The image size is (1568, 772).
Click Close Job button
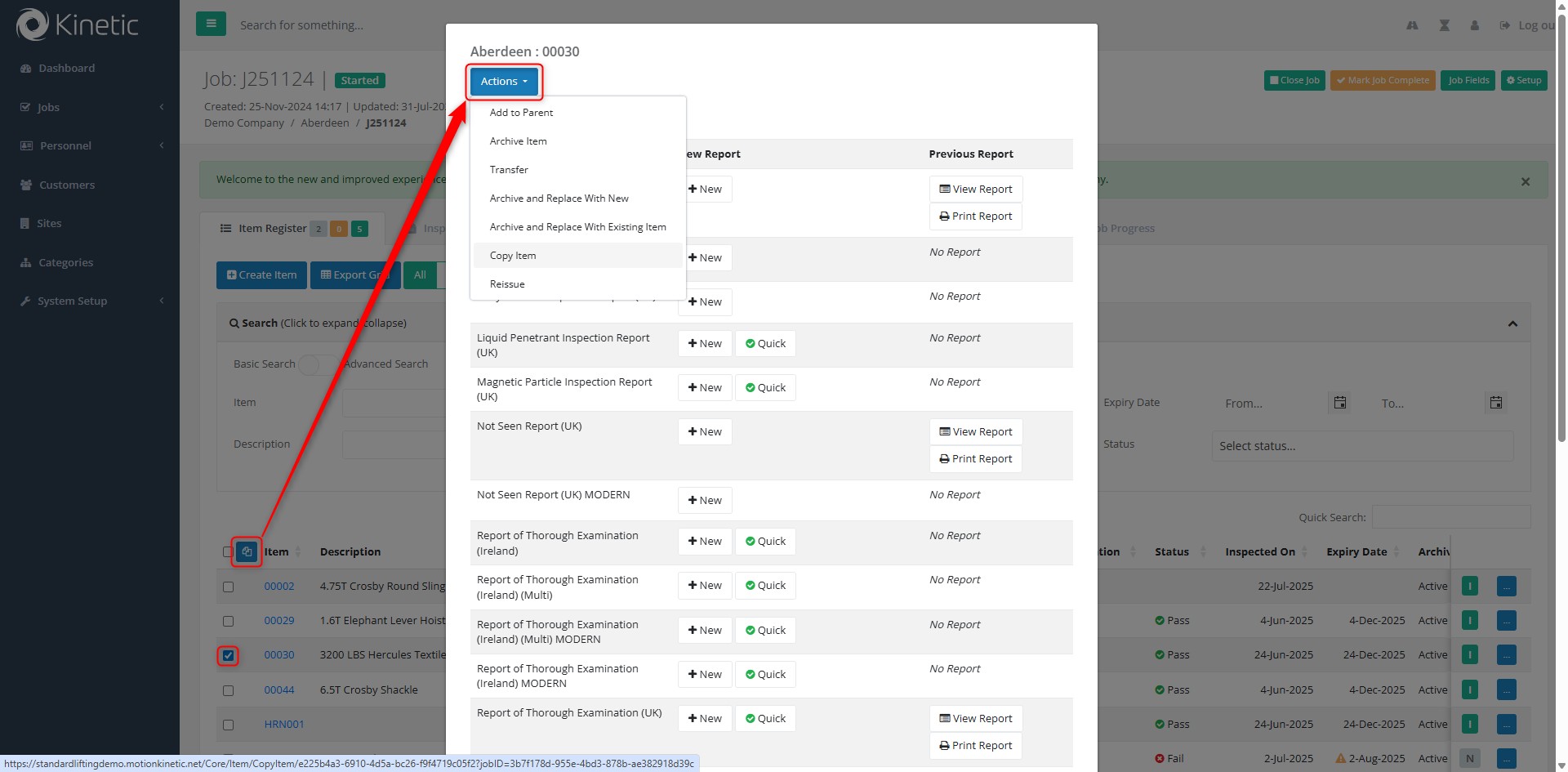click(x=1294, y=80)
